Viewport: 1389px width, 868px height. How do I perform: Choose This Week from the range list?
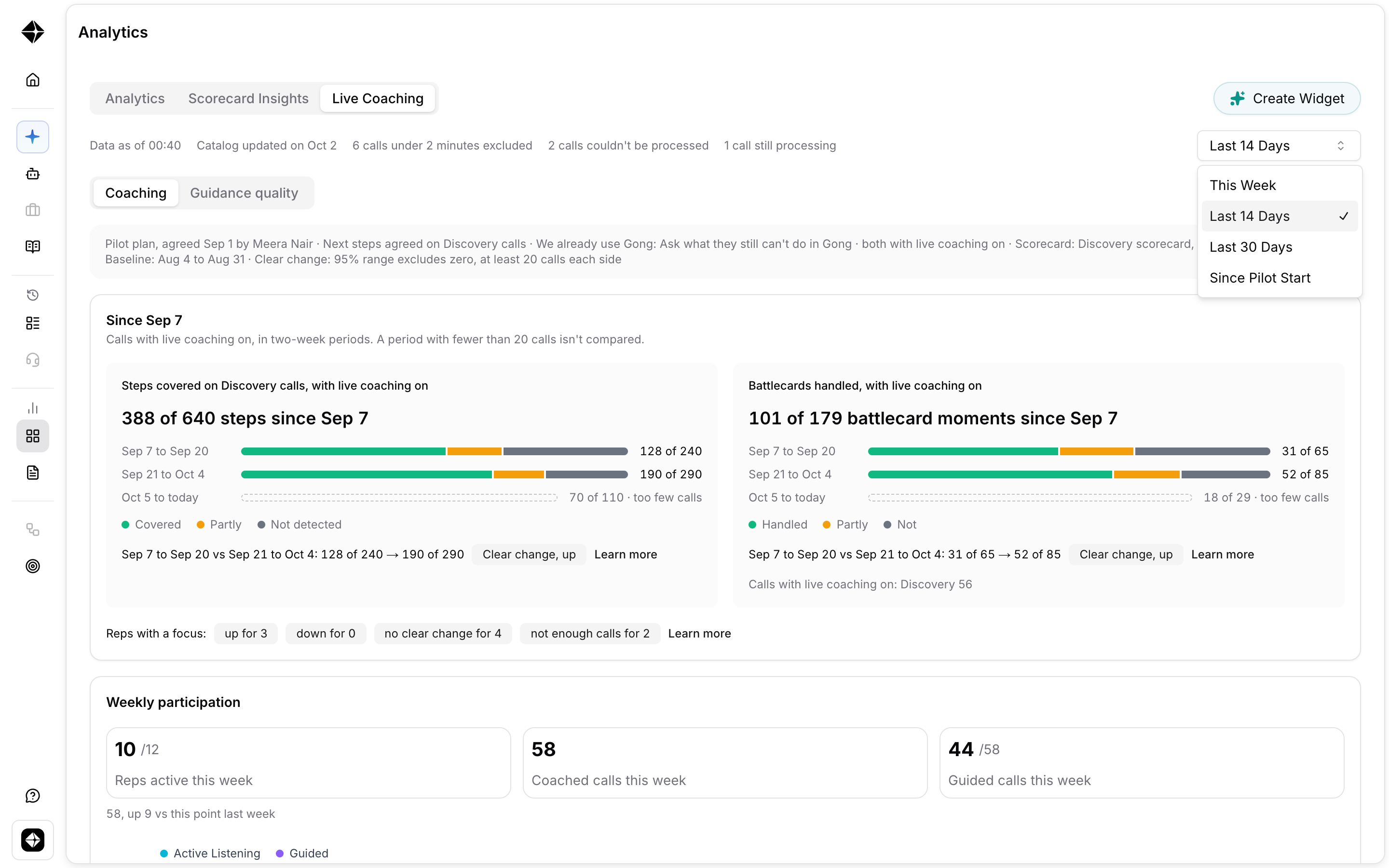pos(1280,186)
